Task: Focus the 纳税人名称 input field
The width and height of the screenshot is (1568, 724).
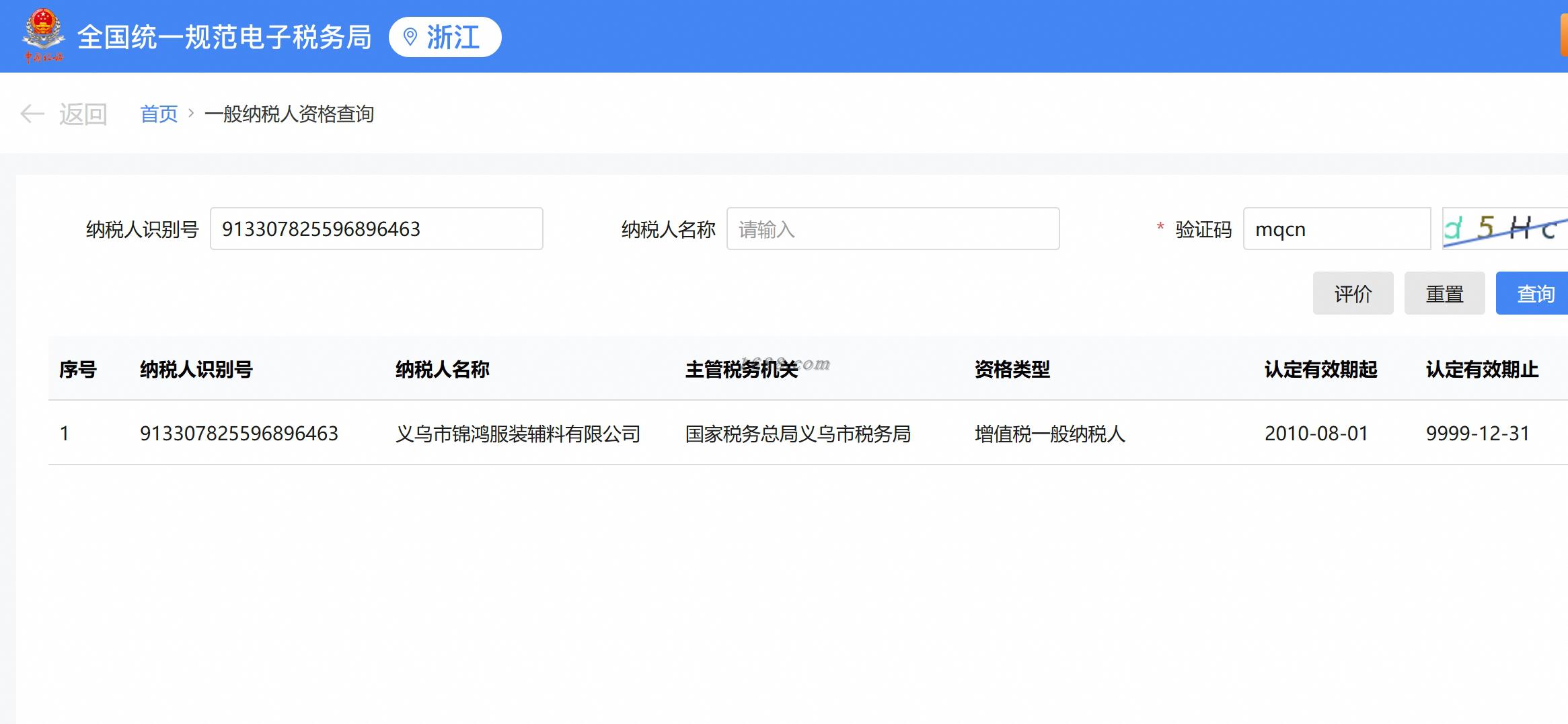Action: [x=893, y=229]
